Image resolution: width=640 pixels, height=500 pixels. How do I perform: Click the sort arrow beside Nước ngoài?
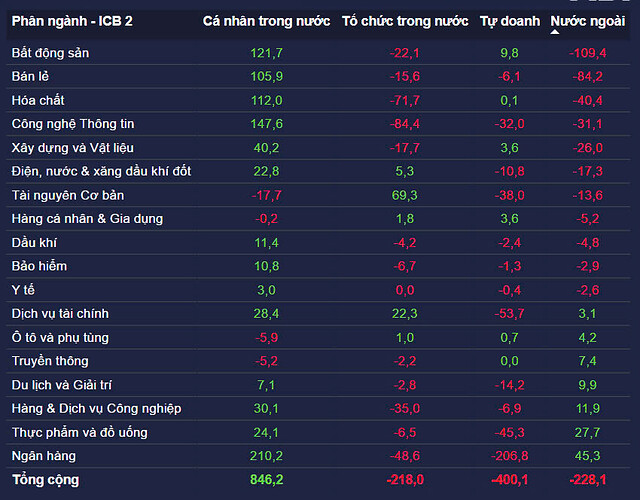pos(556,30)
